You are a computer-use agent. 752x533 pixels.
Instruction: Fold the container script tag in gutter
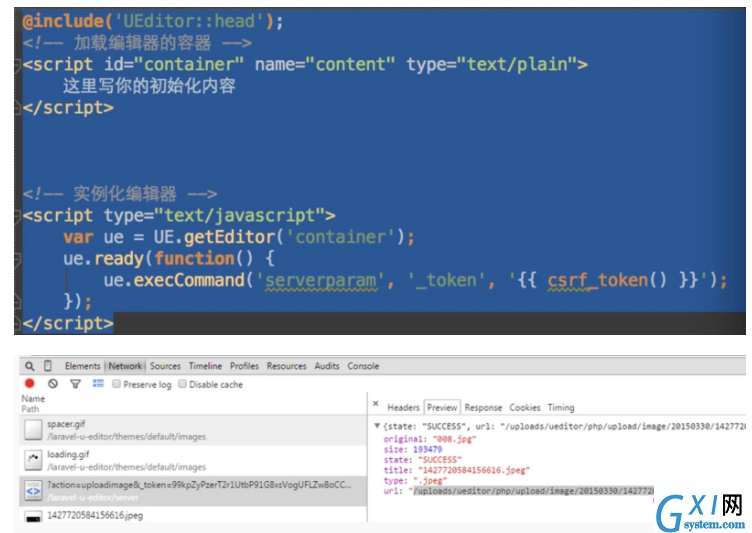17,64
